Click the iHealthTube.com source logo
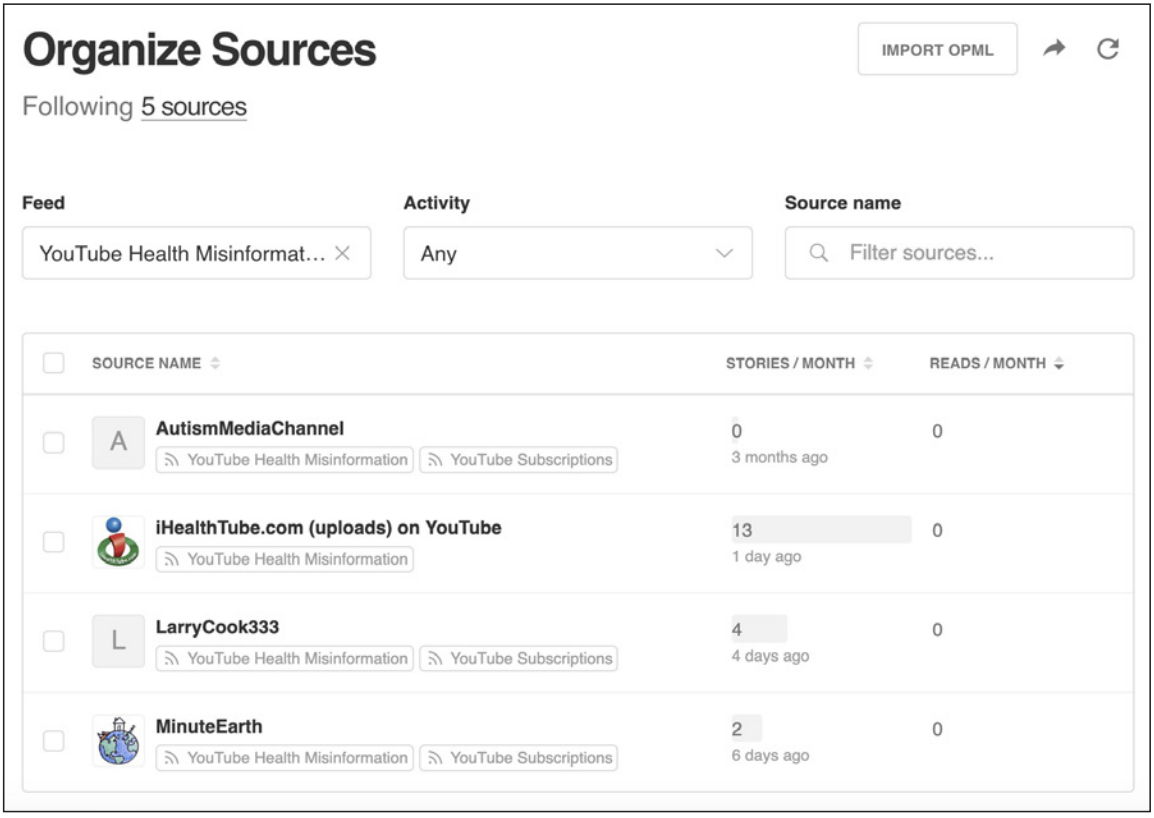This screenshot has width=1154, height=818. click(x=118, y=542)
